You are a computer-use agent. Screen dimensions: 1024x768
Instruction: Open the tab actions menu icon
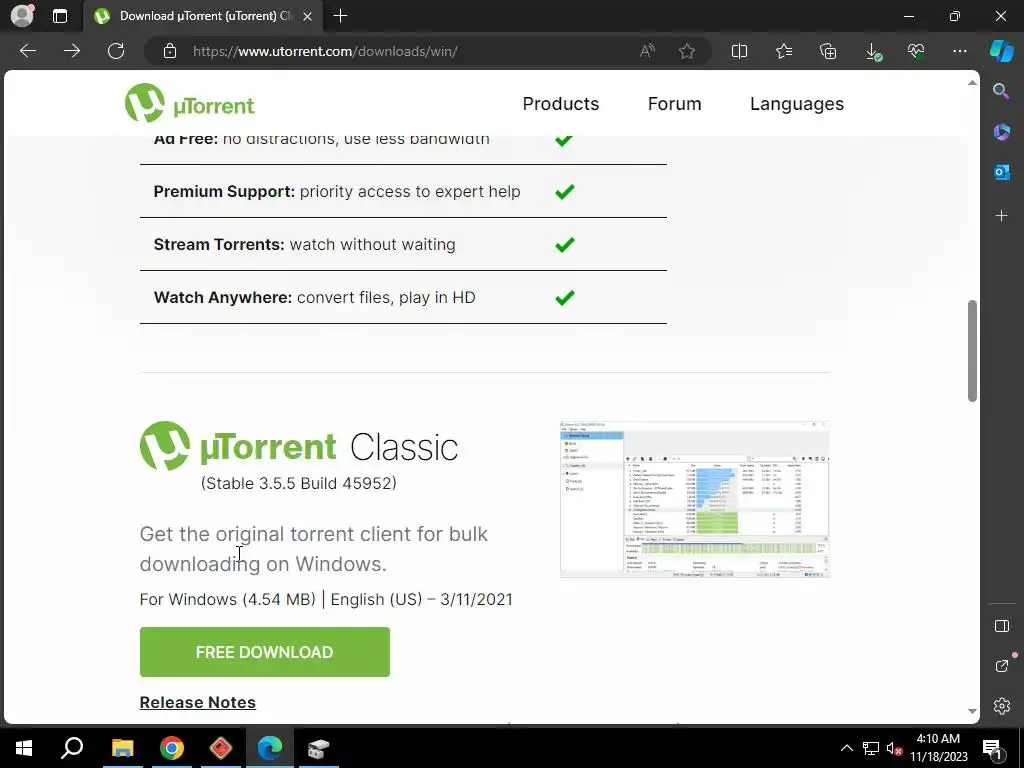point(60,16)
